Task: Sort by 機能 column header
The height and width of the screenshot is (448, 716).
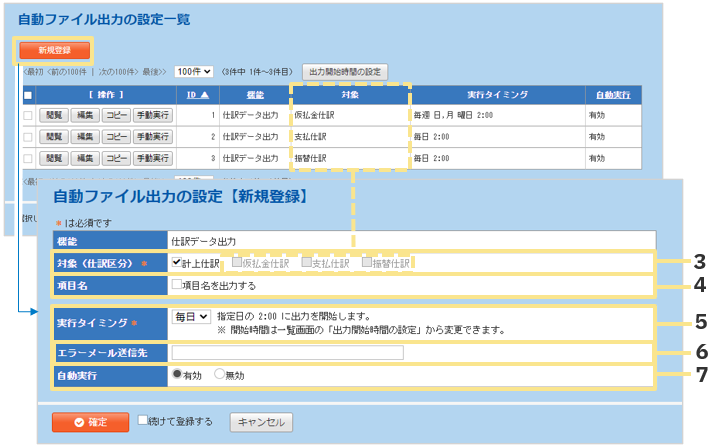Action: [x=254, y=95]
